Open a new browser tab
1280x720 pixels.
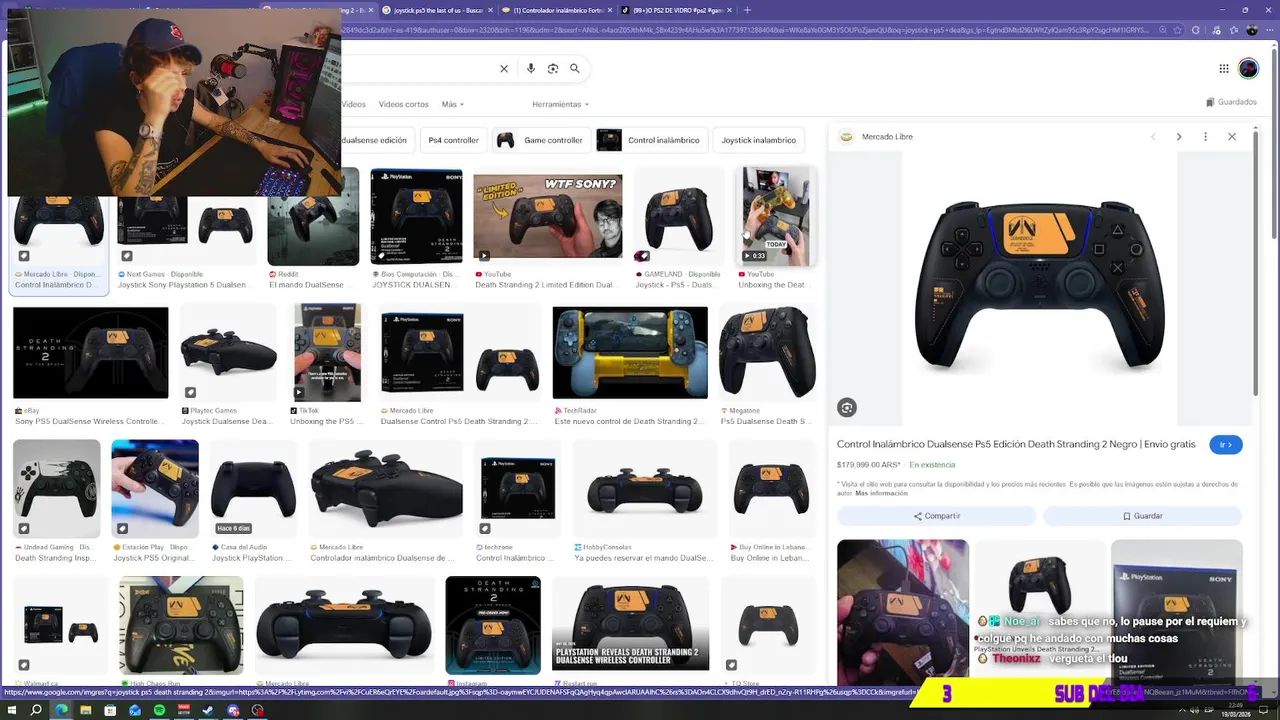coord(747,10)
